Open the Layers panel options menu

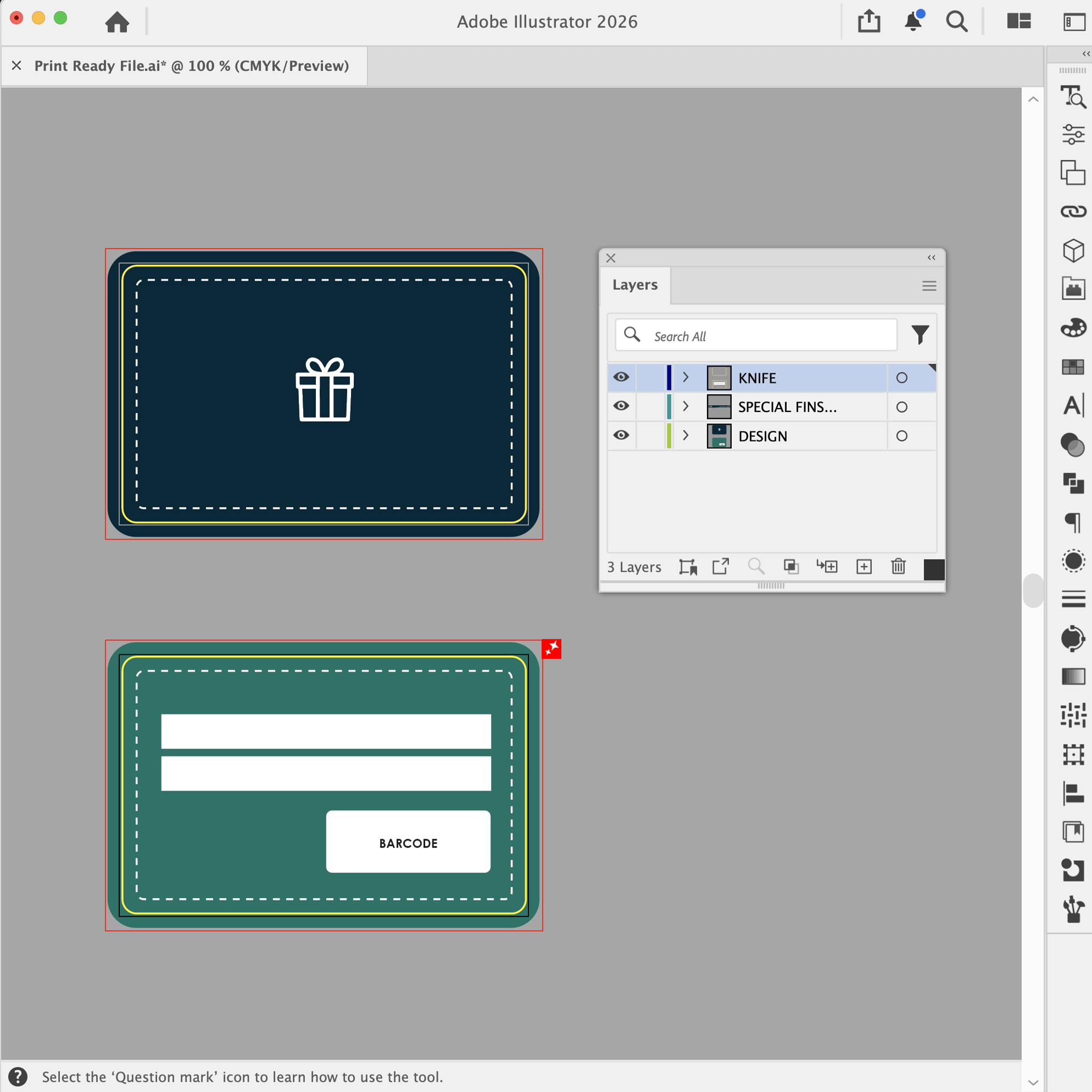point(929,286)
